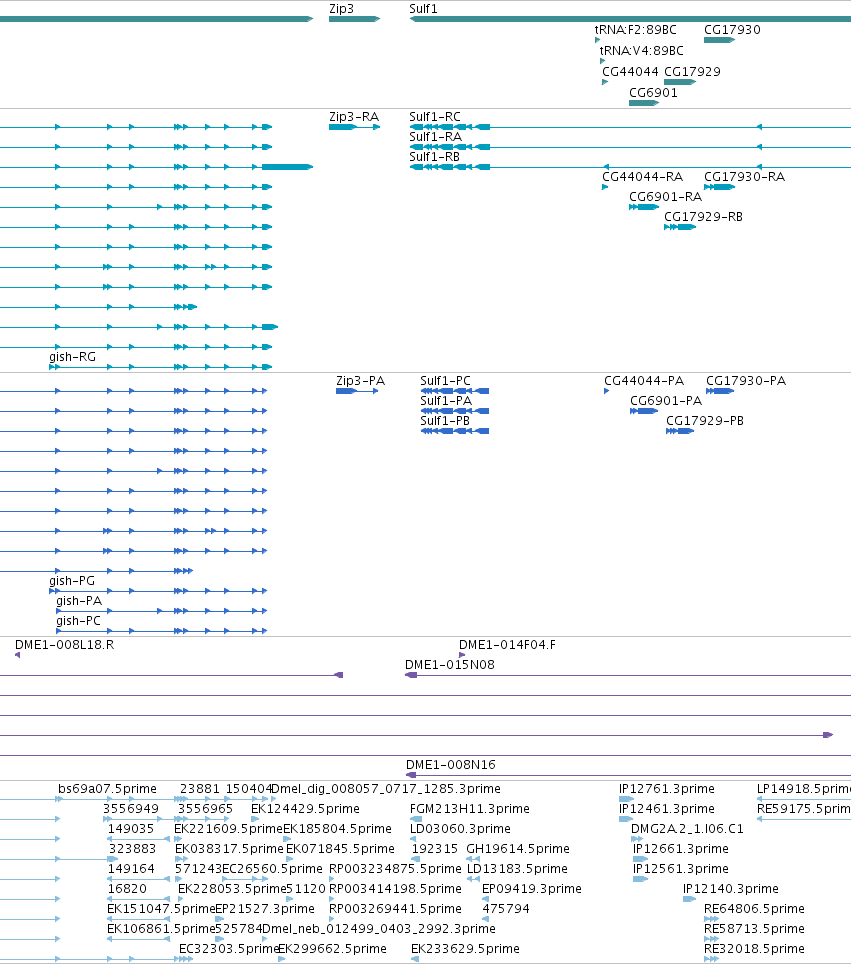Select EST RP003269441.5prime
This screenshot has height=964, width=851.
pos(395,909)
